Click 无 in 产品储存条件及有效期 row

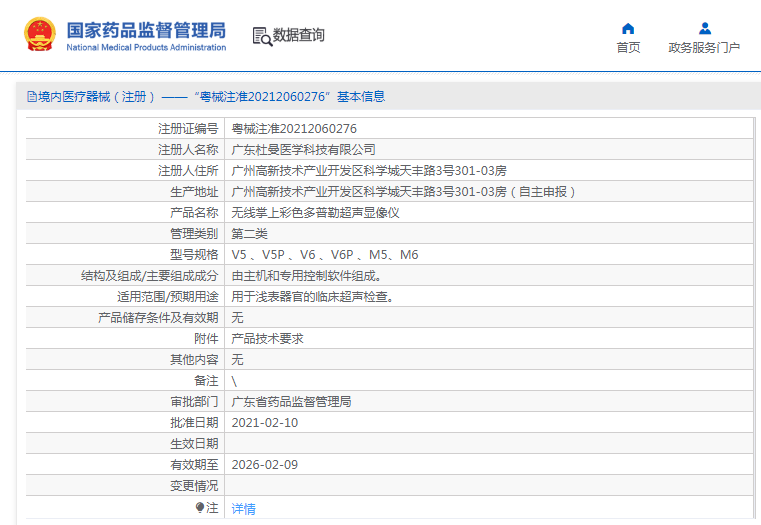click(x=237, y=318)
